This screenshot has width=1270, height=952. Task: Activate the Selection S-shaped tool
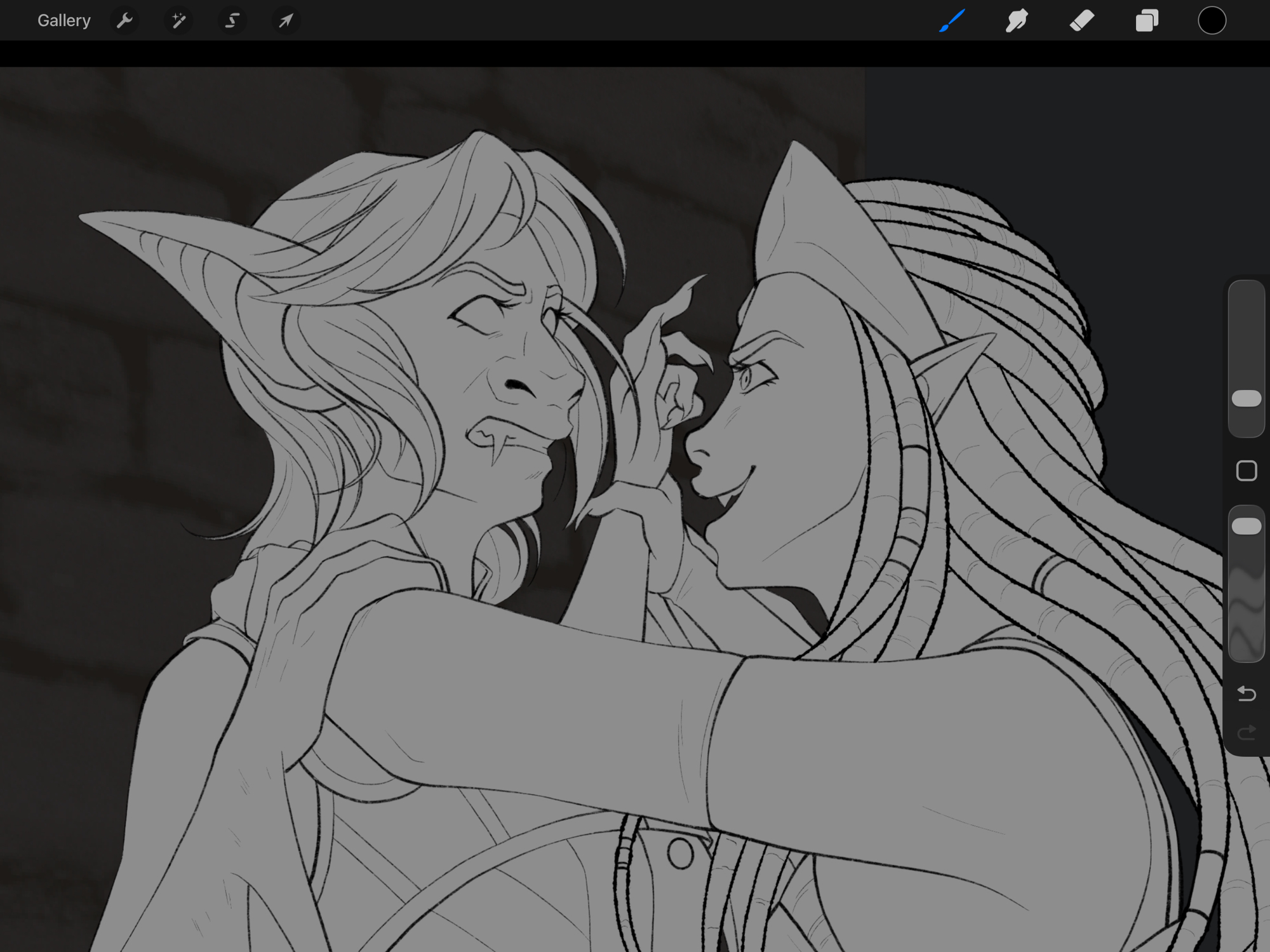pyautogui.click(x=232, y=21)
